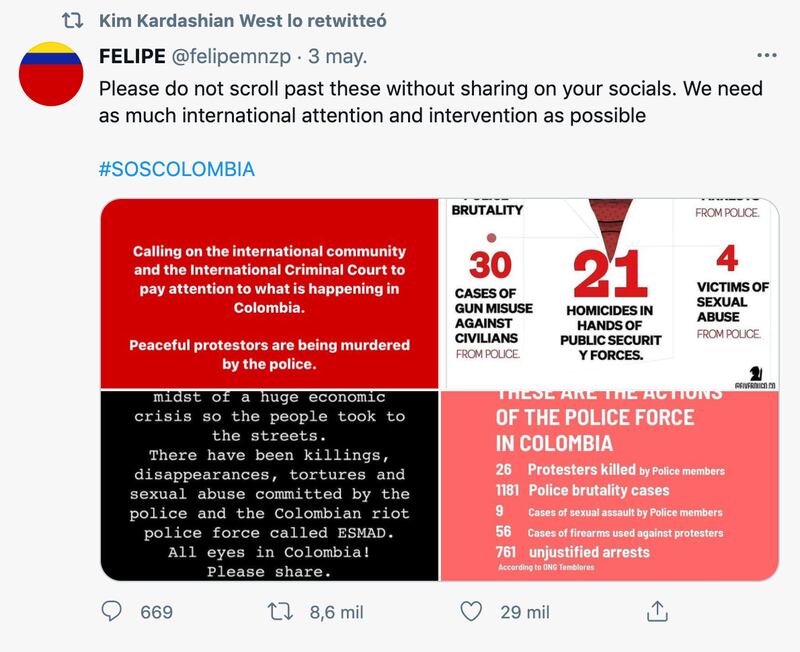Retweet using the retweet arrows icon
Image resolution: width=800 pixels, height=652 pixels.
click(x=281, y=611)
